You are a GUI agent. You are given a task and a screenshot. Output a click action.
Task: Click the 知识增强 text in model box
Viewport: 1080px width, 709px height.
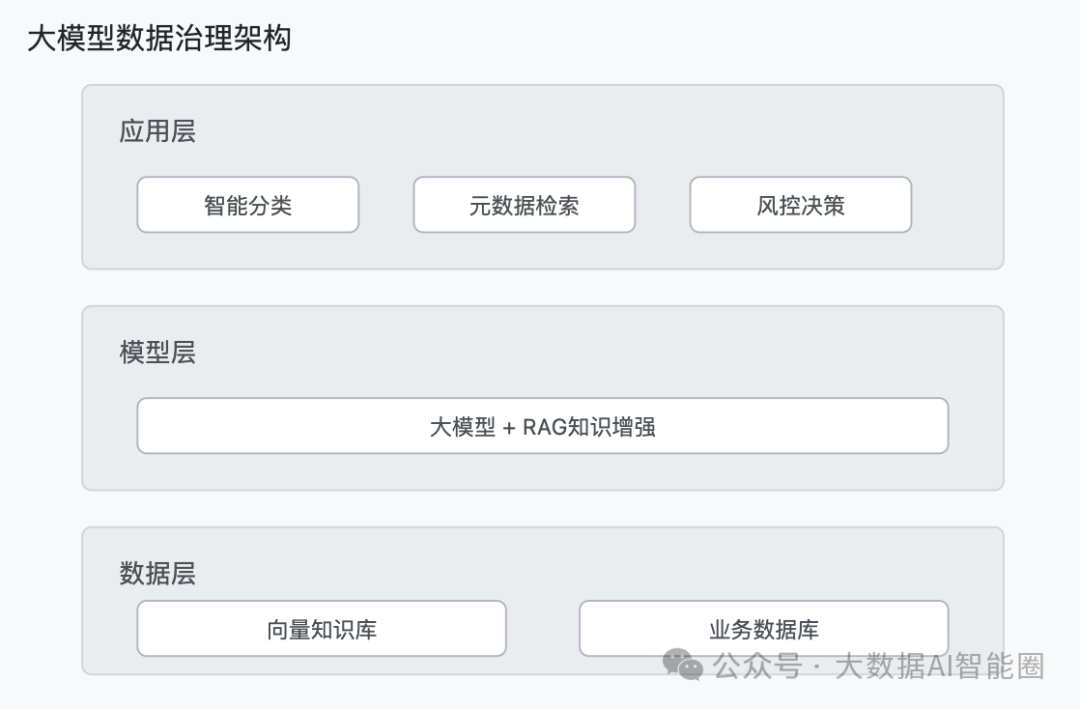click(x=612, y=427)
